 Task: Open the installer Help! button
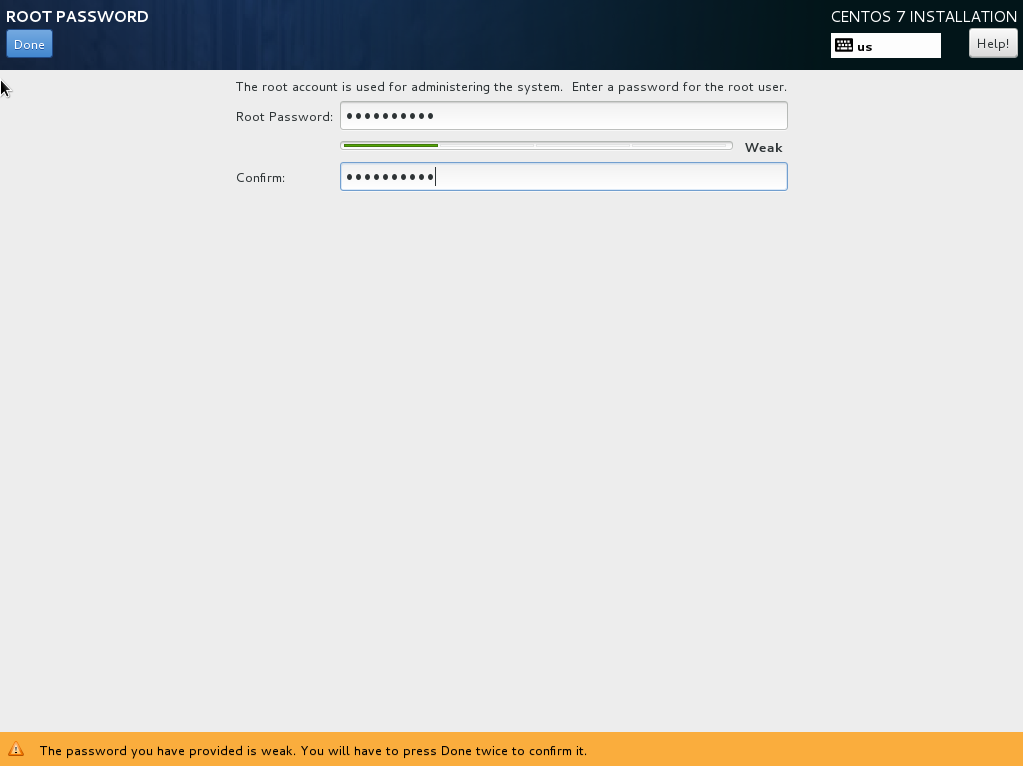[992, 43]
